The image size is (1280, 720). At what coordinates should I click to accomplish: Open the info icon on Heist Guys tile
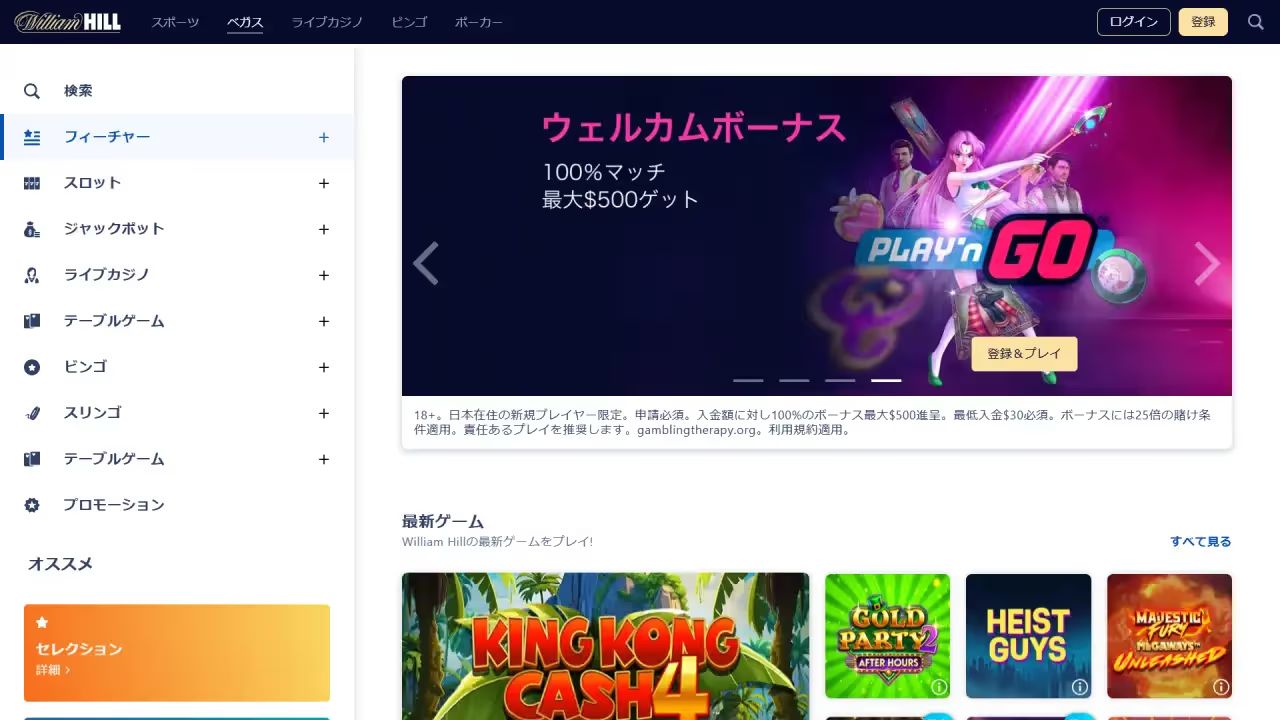[x=1079, y=687]
